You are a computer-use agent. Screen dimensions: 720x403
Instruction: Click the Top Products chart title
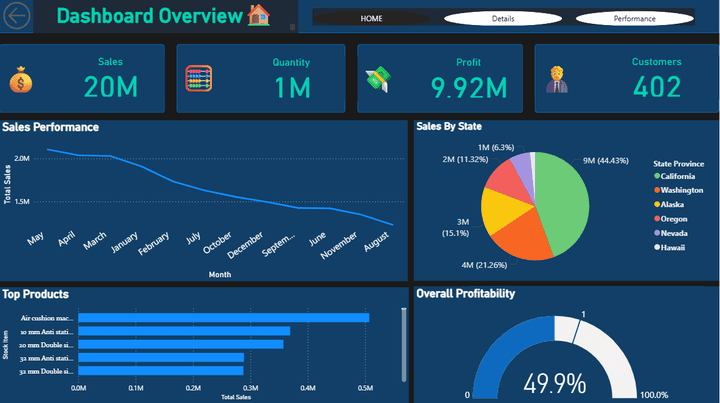pyautogui.click(x=35, y=294)
